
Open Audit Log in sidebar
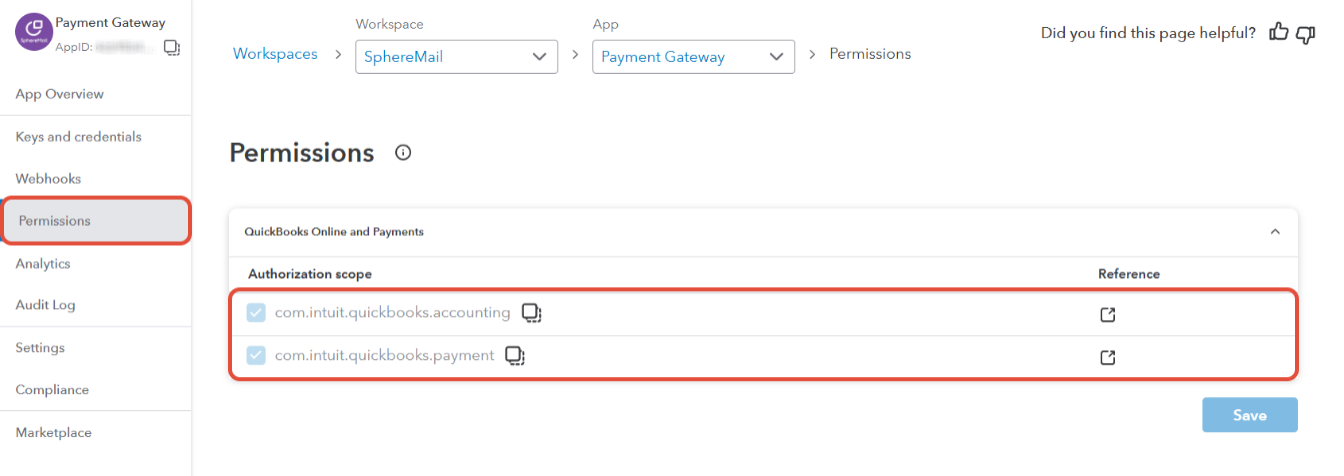click(45, 305)
